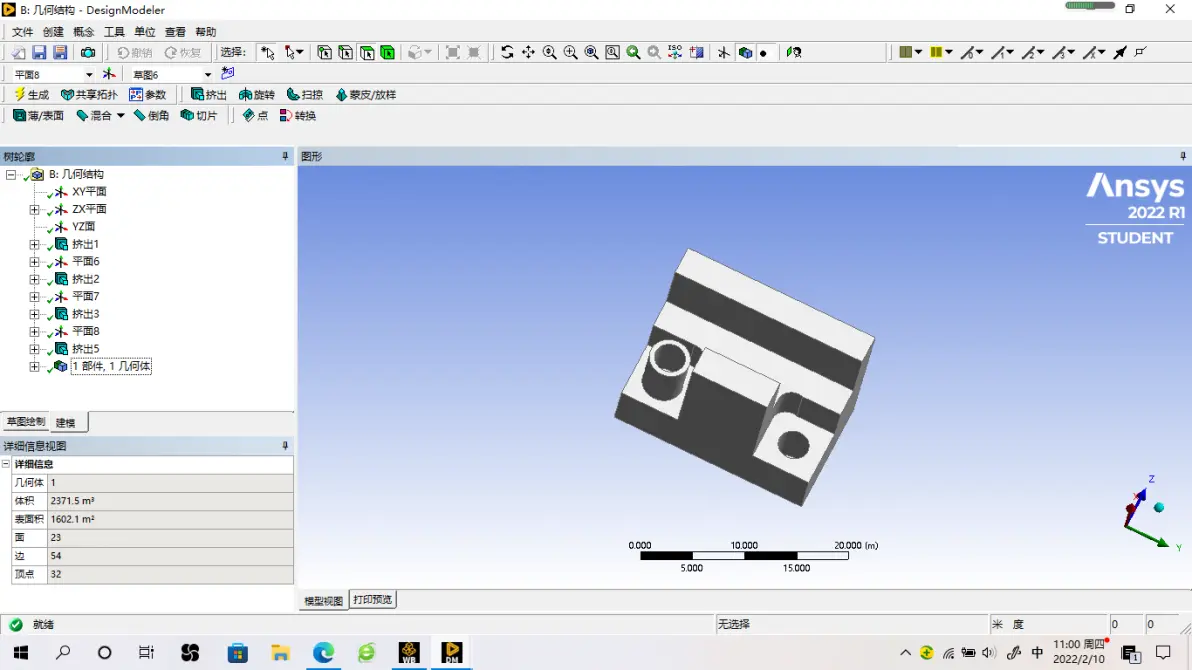The image size is (1192, 670).
Task: Choose the Skin/Loft (蒙皮/放样) tool
Action: point(365,94)
